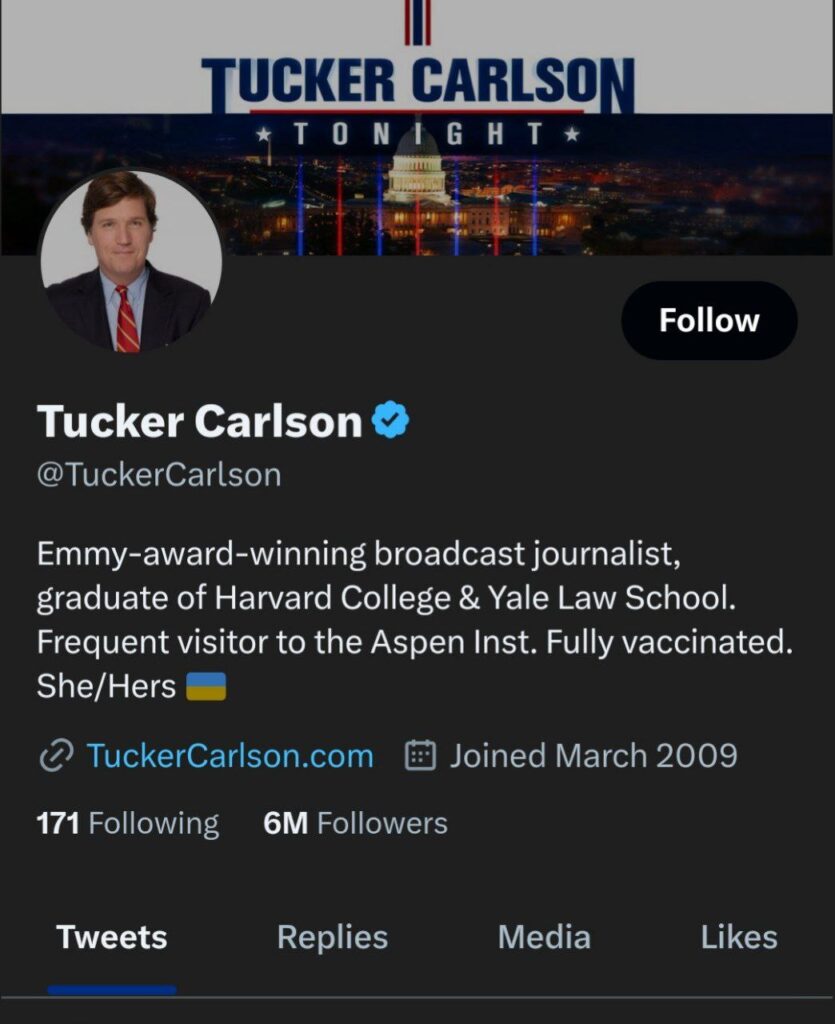Click the Joined March 2009 text

pos(593,756)
